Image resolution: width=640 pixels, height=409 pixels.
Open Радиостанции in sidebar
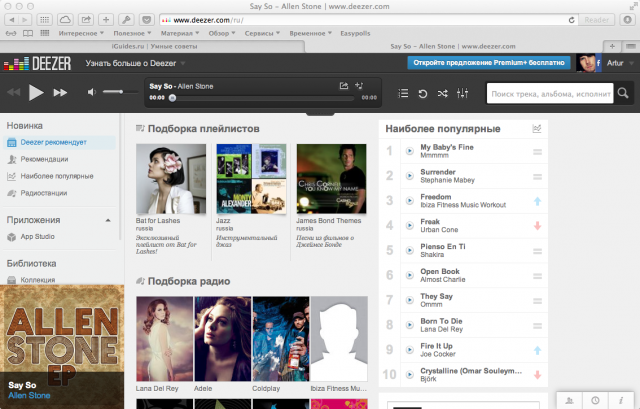[44, 193]
